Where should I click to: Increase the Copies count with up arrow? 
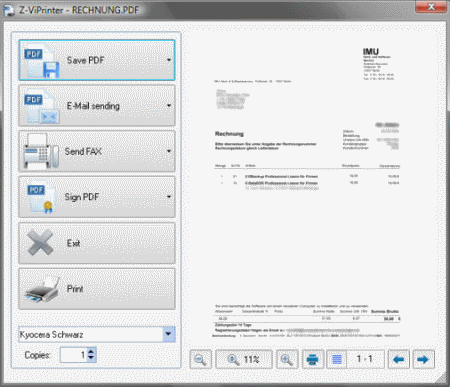pyautogui.click(x=92, y=351)
